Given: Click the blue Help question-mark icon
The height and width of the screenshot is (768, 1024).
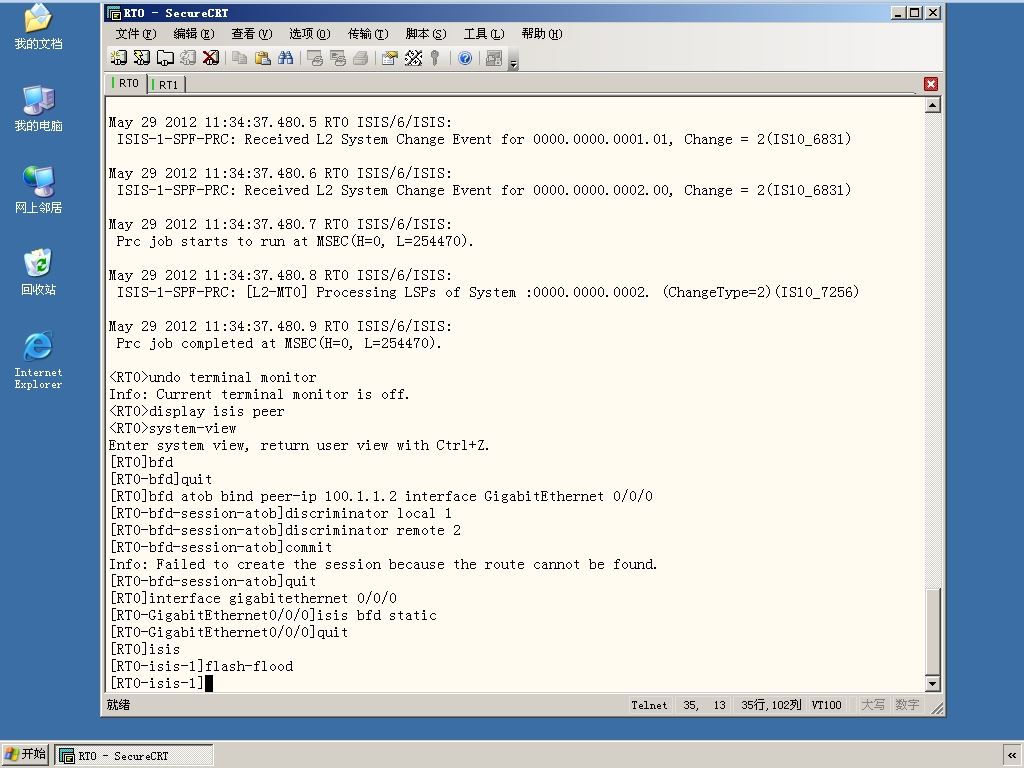Looking at the screenshot, I should [465, 58].
